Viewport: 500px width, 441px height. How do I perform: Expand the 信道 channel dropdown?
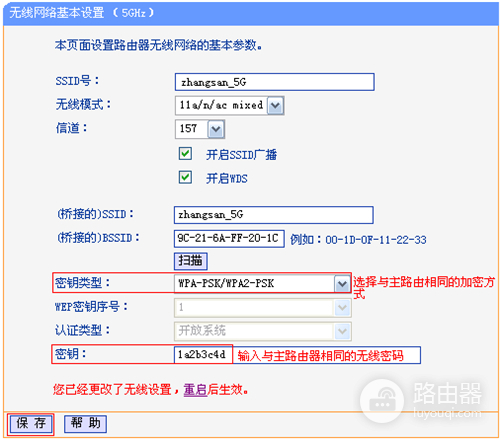(216, 129)
